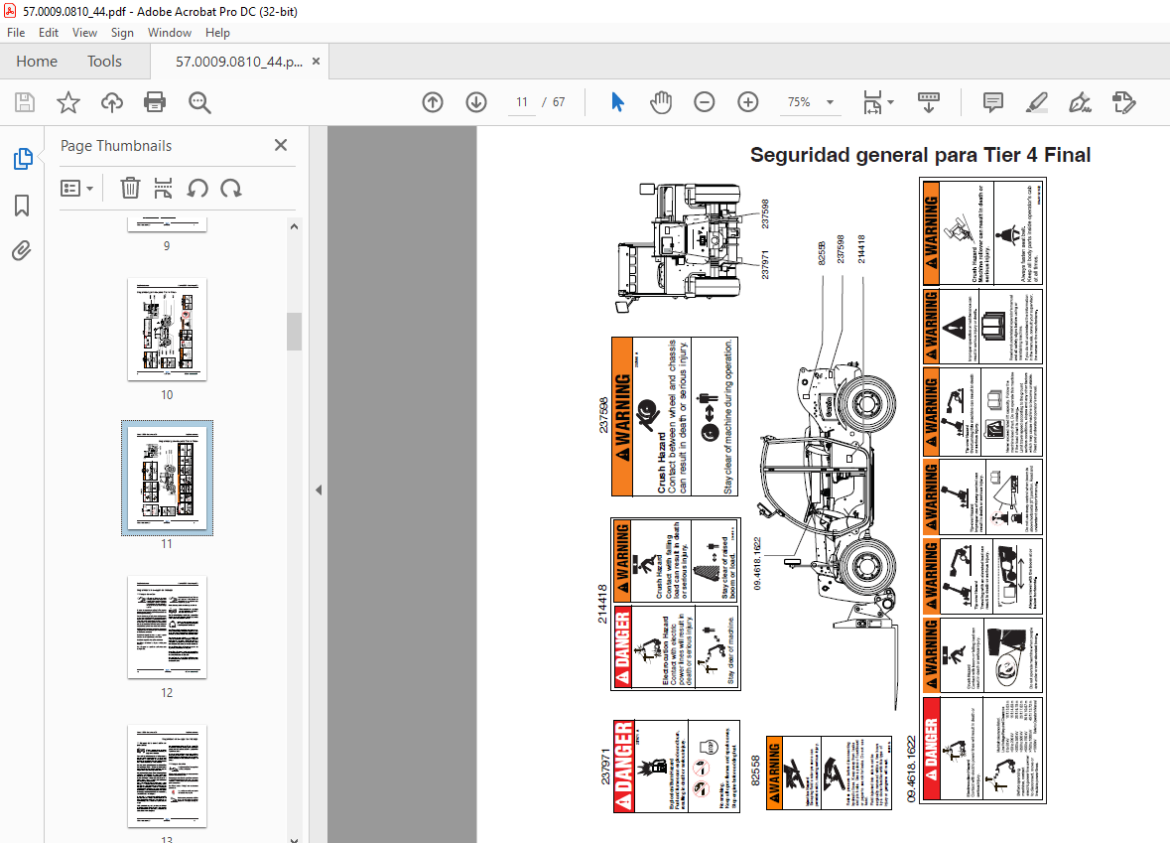Screen dimensions: 1170x843
Task: Click the Print file icon
Action: [x=154, y=102]
